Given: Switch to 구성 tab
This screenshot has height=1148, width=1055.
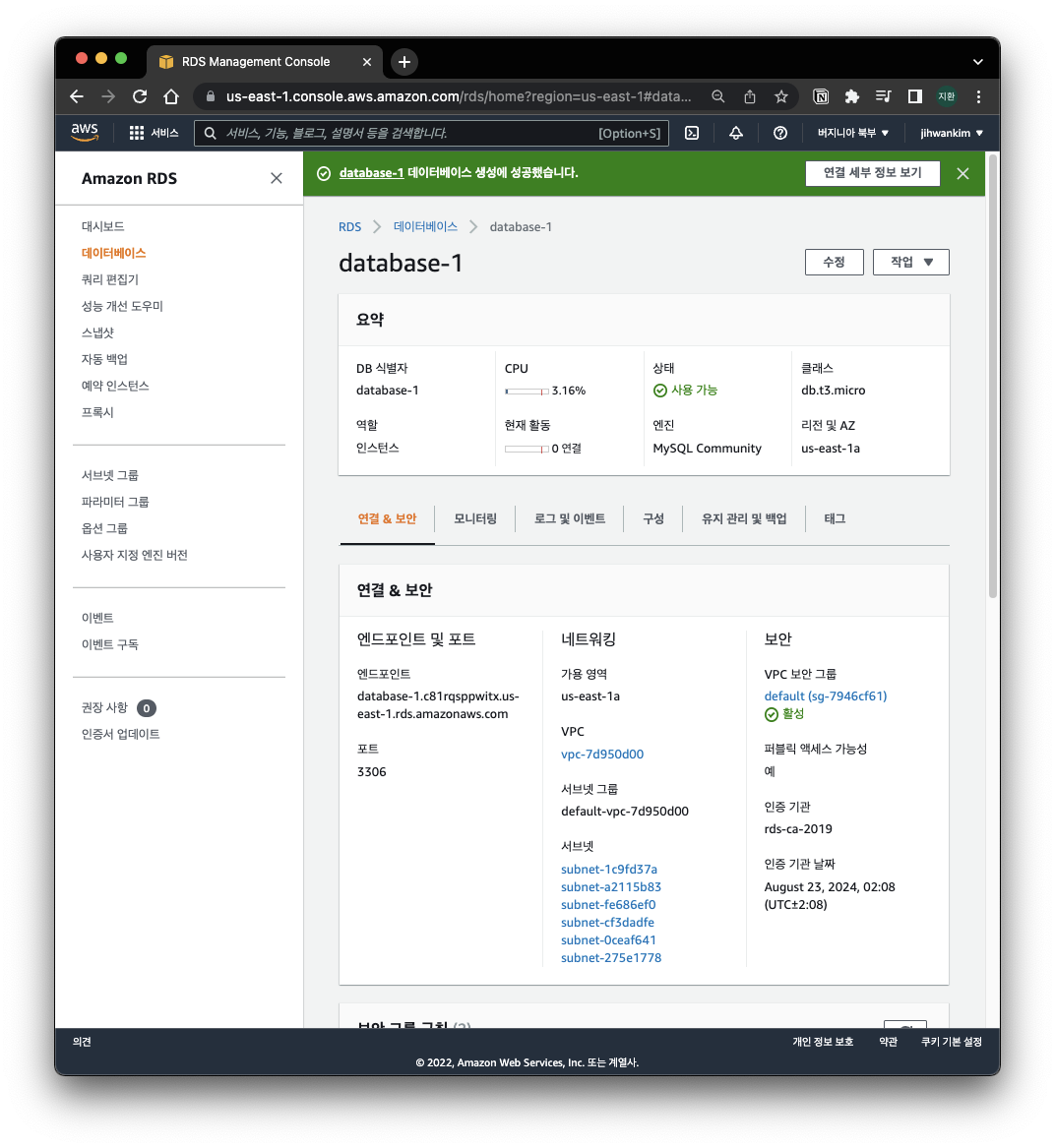Looking at the screenshot, I should click(x=652, y=518).
